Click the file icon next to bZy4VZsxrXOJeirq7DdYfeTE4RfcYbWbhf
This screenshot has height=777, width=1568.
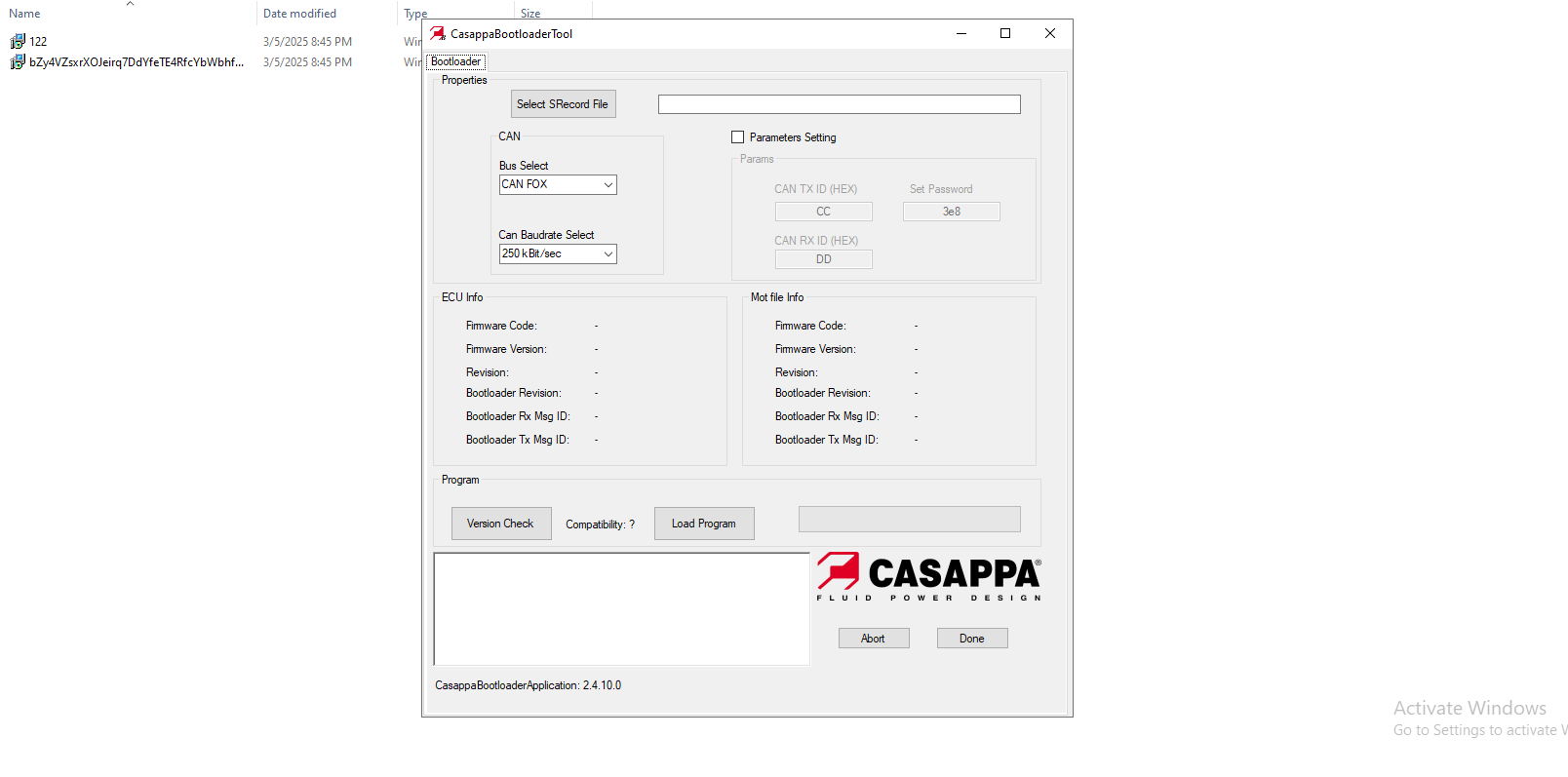click(x=18, y=61)
